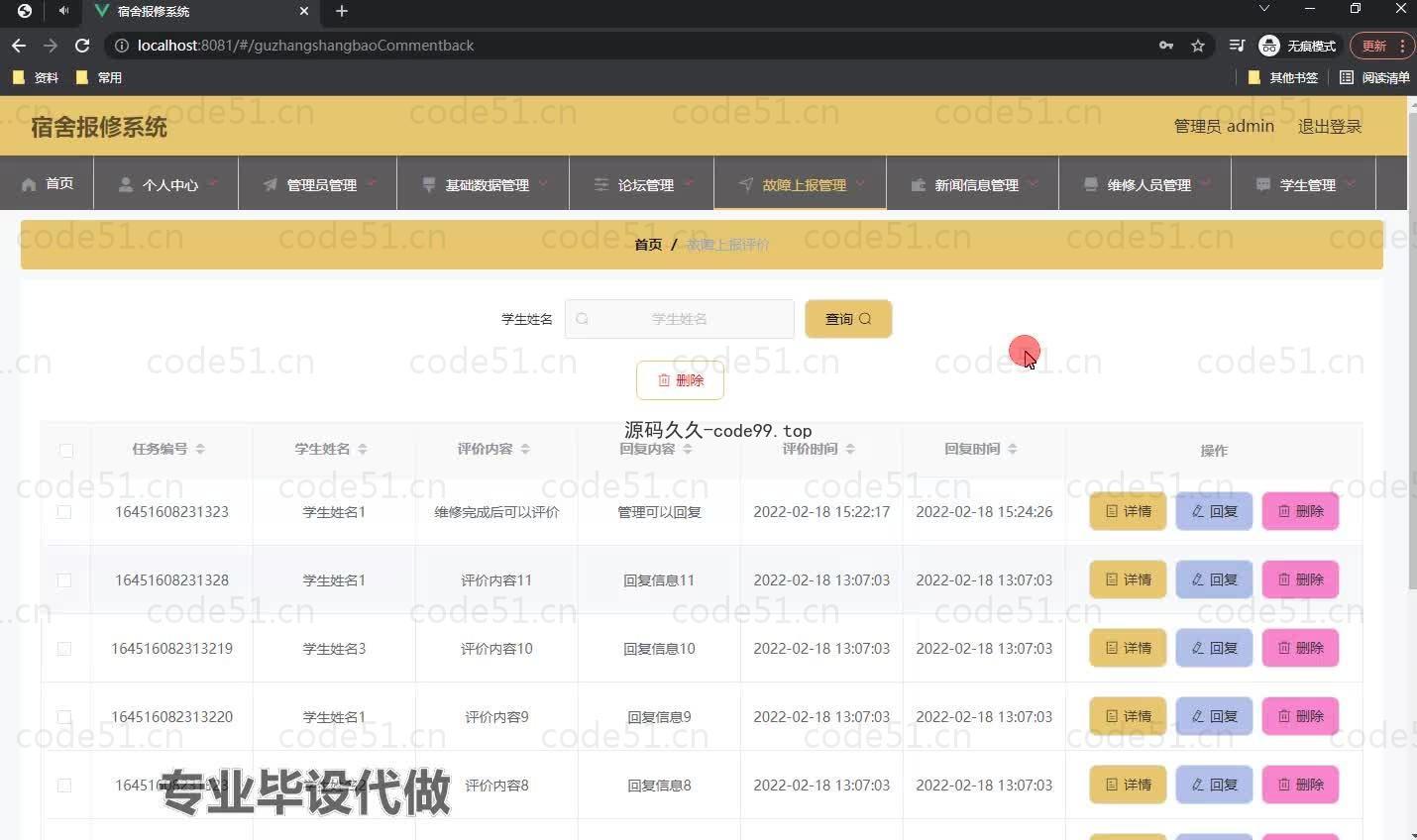The height and width of the screenshot is (840, 1417).
Task: Click 回复 for the 评价内容10 row
Action: coord(1214,648)
